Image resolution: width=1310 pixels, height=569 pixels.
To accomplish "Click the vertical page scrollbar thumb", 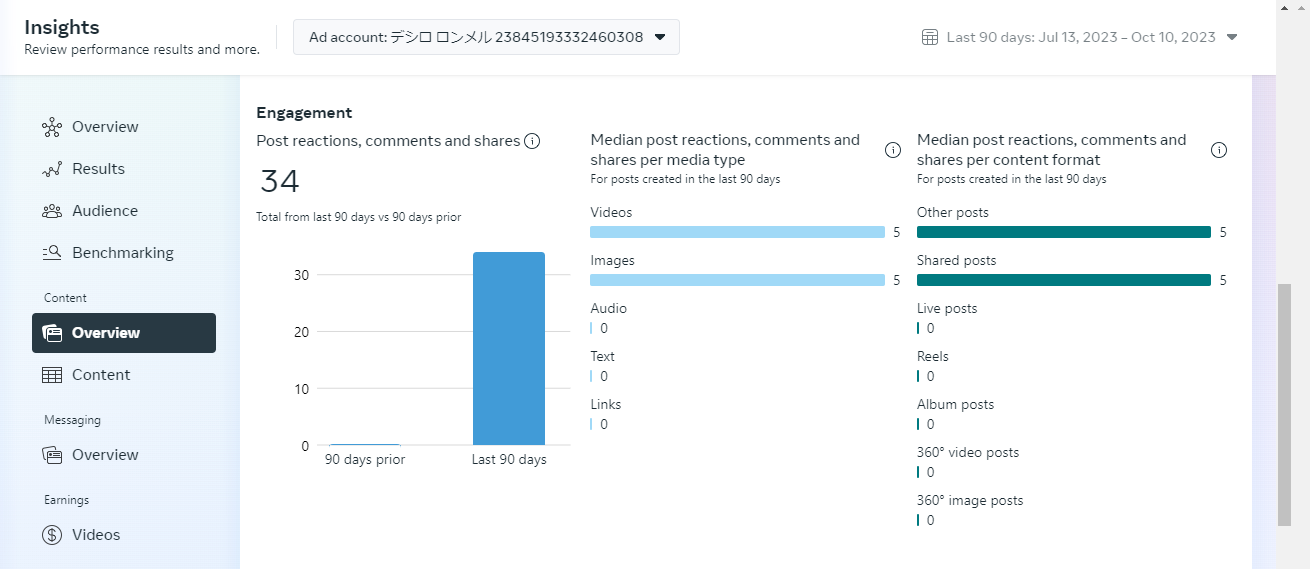I will pos(1284,404).
